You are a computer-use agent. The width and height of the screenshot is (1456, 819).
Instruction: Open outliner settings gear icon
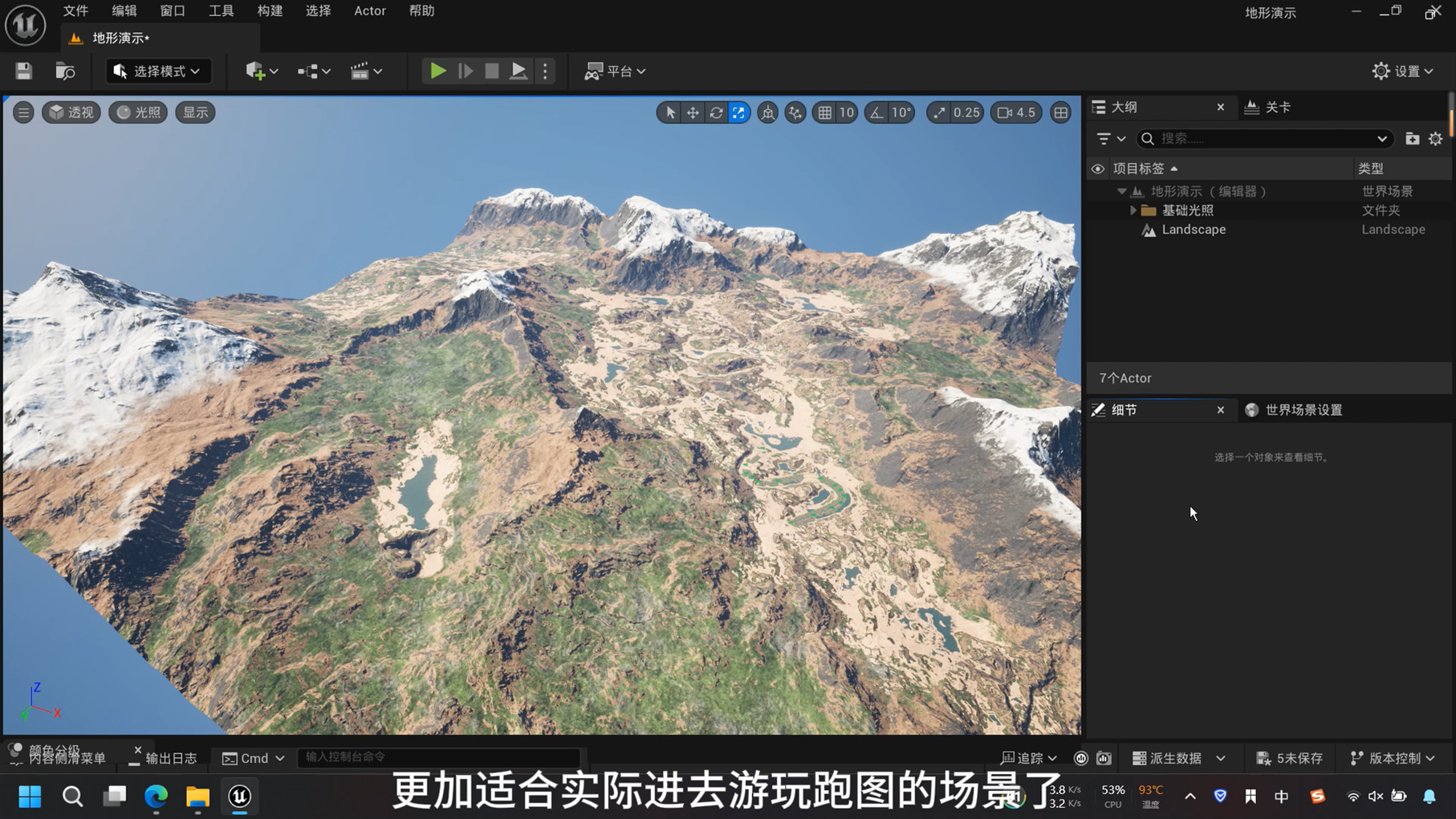pos(1435,139)
